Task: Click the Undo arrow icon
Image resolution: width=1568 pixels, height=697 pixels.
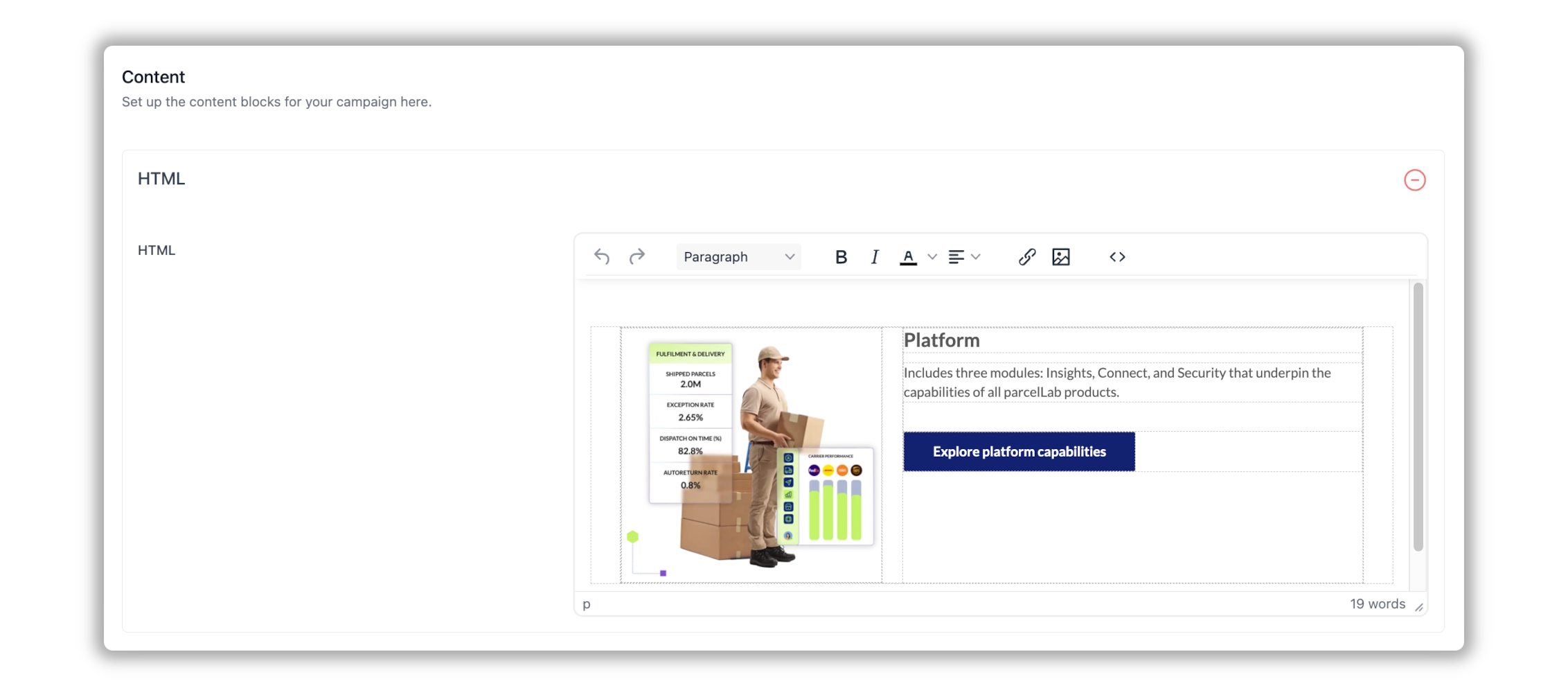Action: click(602, 257)
